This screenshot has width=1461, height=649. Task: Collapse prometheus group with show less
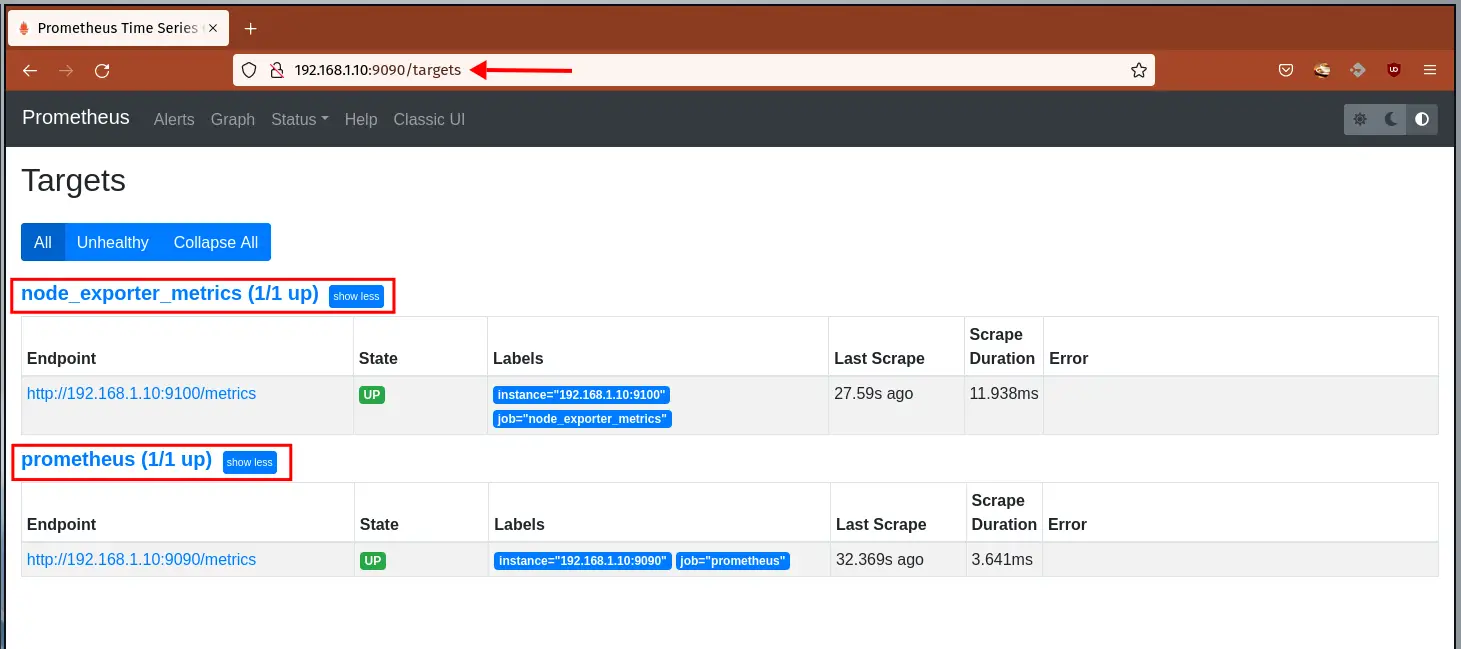click(x=250, y=462)
